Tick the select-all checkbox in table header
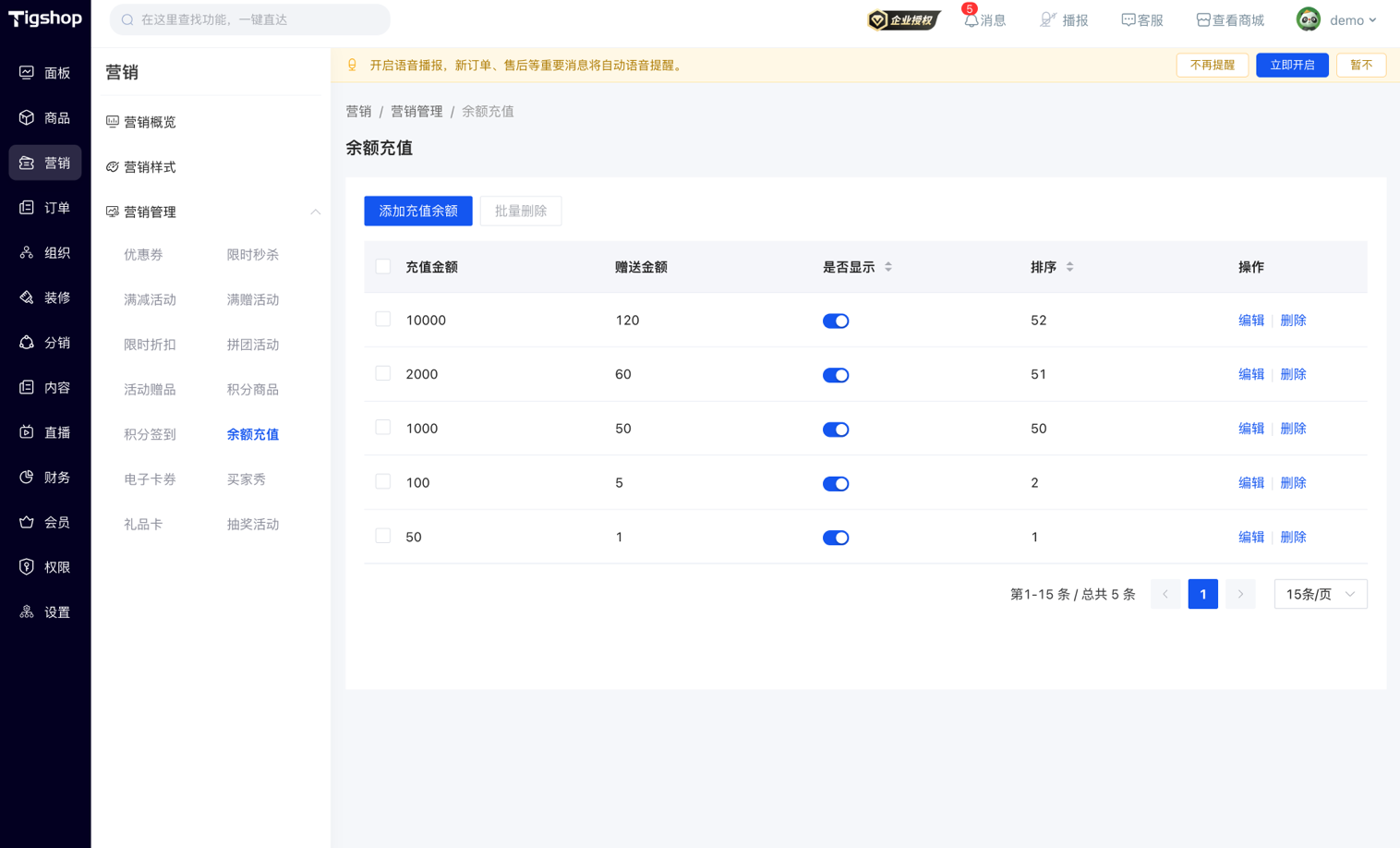Image resolution: width=1400 pixels, height=848 pixels. 383,267
